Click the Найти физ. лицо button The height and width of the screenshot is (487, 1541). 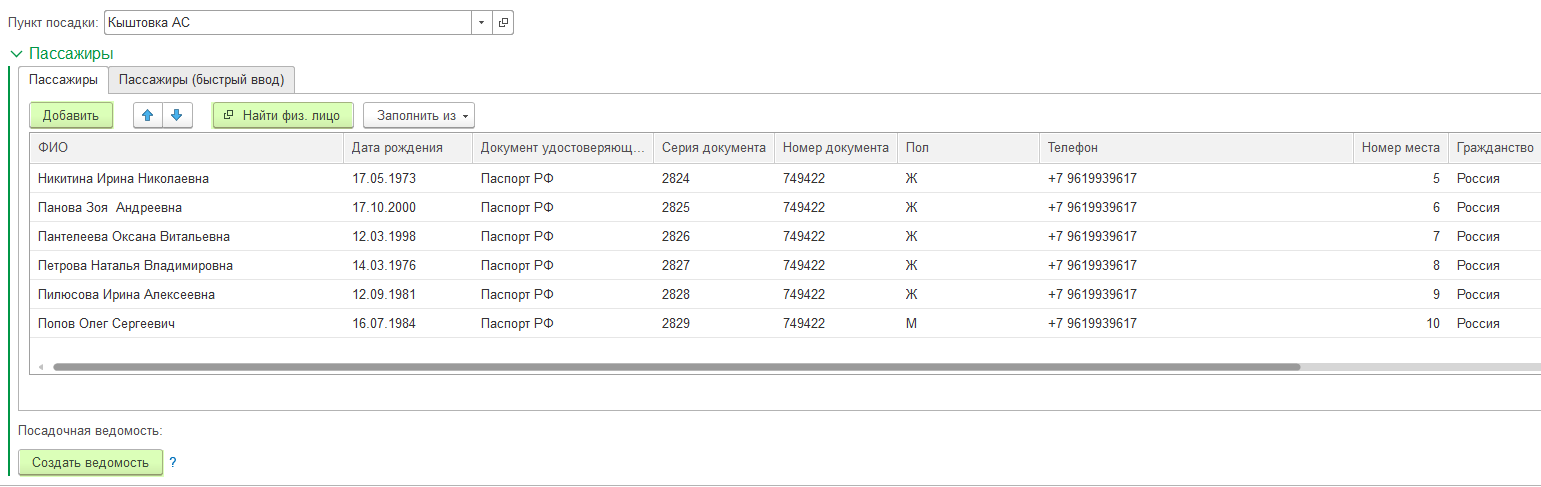coord(283,116)
